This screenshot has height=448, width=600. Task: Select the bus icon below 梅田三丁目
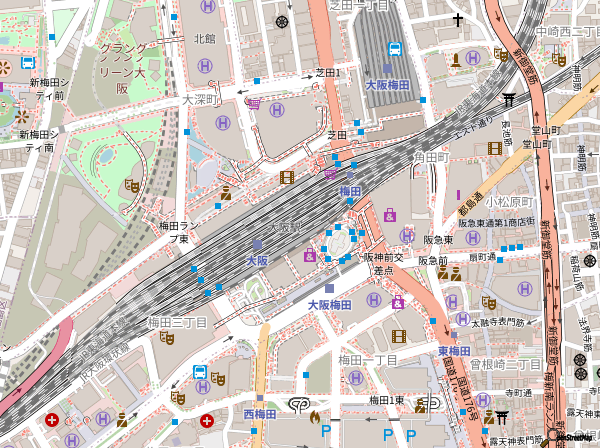point(200,373)
